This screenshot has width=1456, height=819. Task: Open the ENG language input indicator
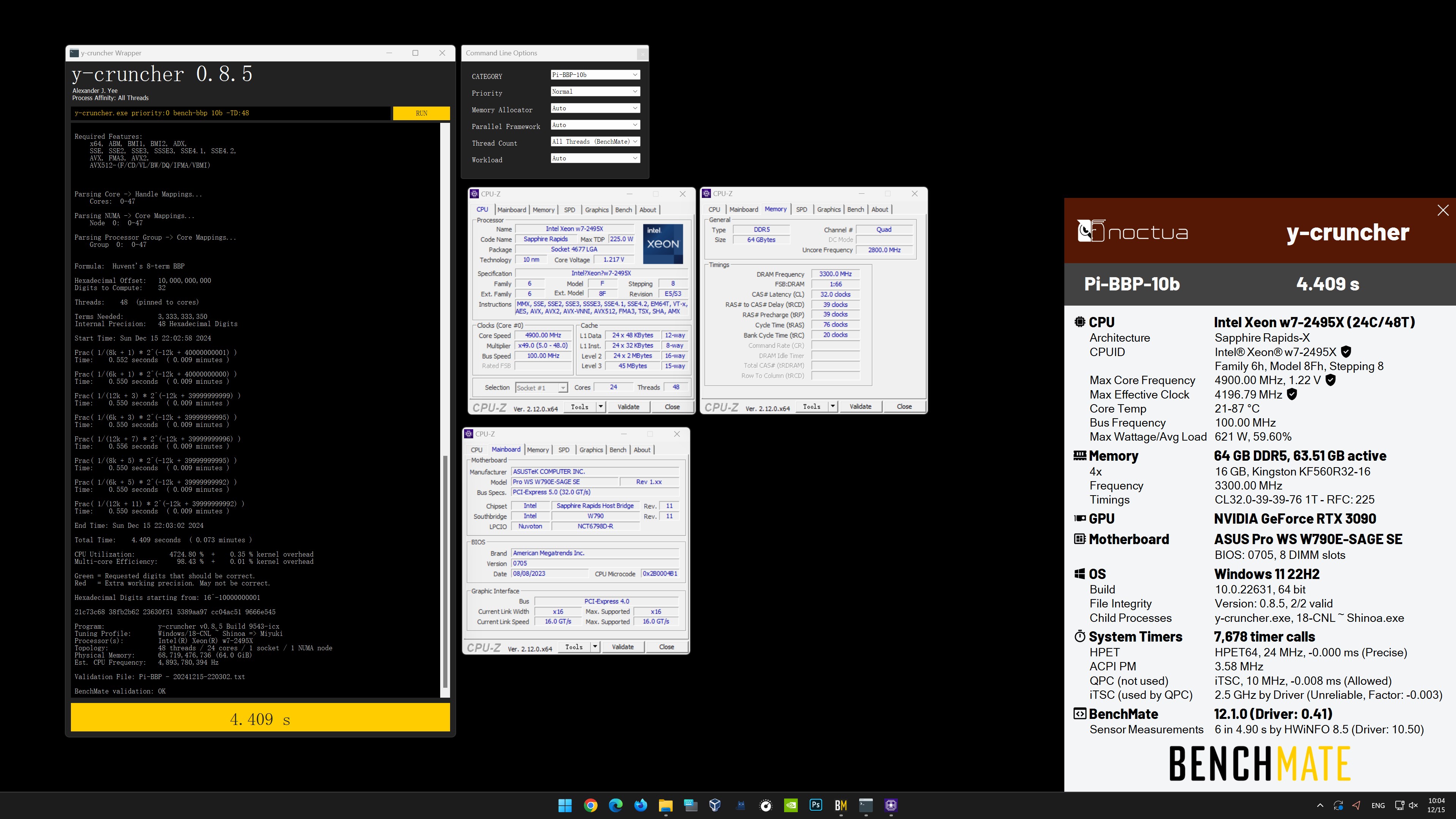point(1378,805)
